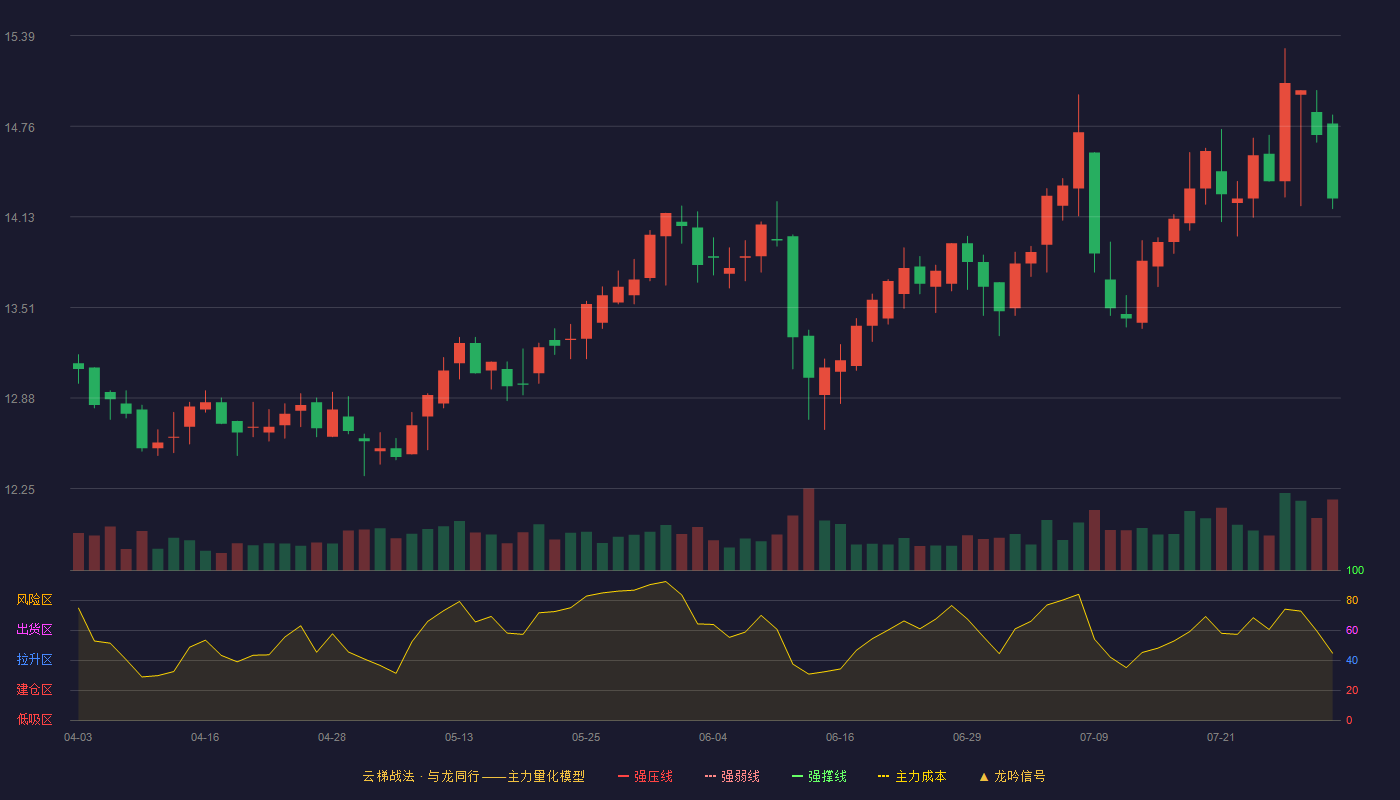Toggle the 强弱线 legend item
Screen dimensions: 1400x800
732,776
